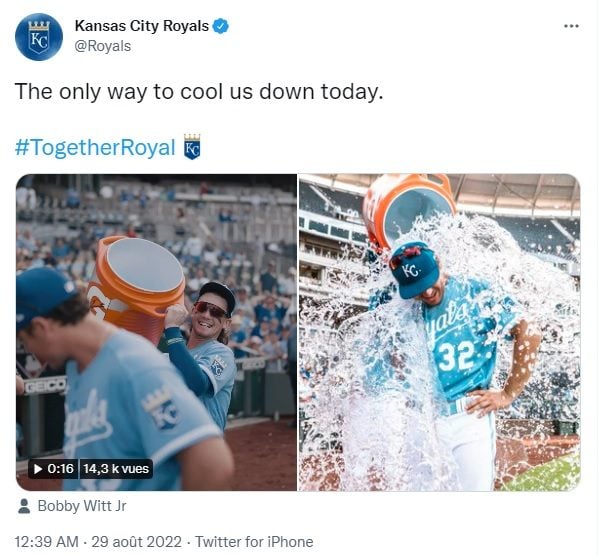
Task: Click the Kansas City Royals profile avatar
Action: [x=39, y=37]
